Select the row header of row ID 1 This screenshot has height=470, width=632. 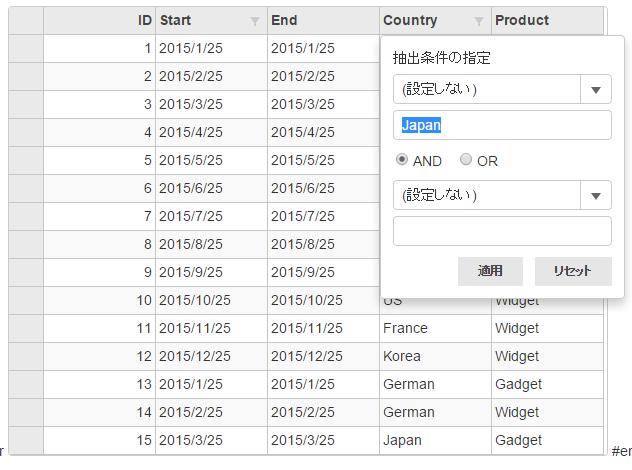coord(26,48)
